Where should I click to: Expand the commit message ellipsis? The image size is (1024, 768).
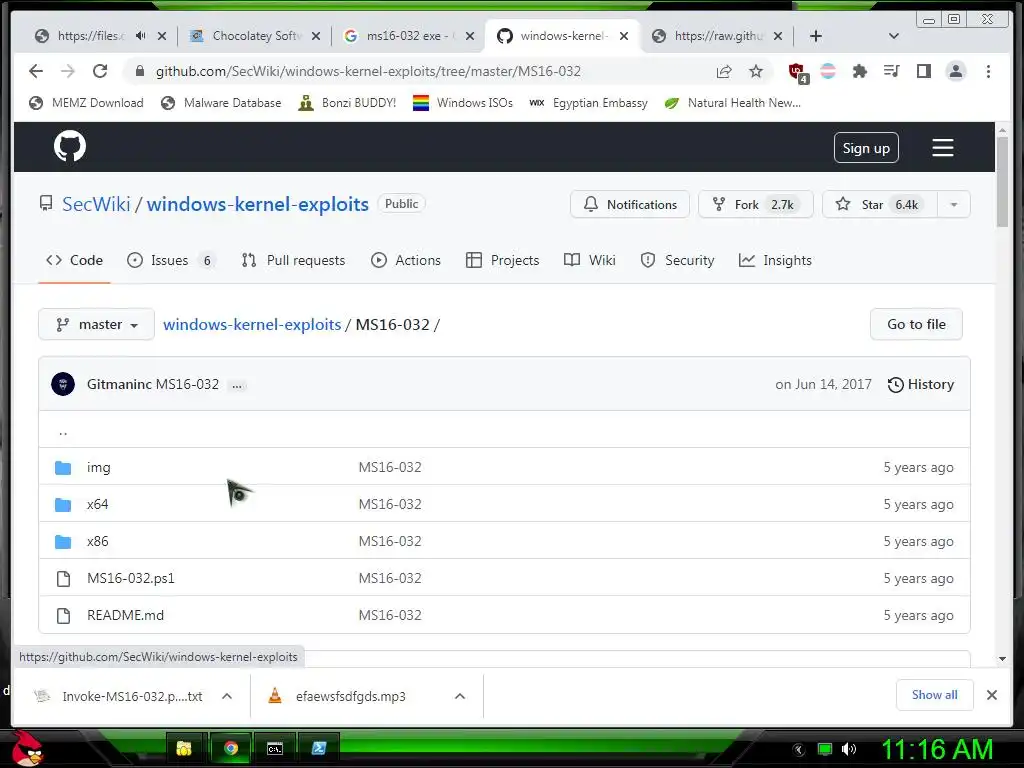coord(237,385)
